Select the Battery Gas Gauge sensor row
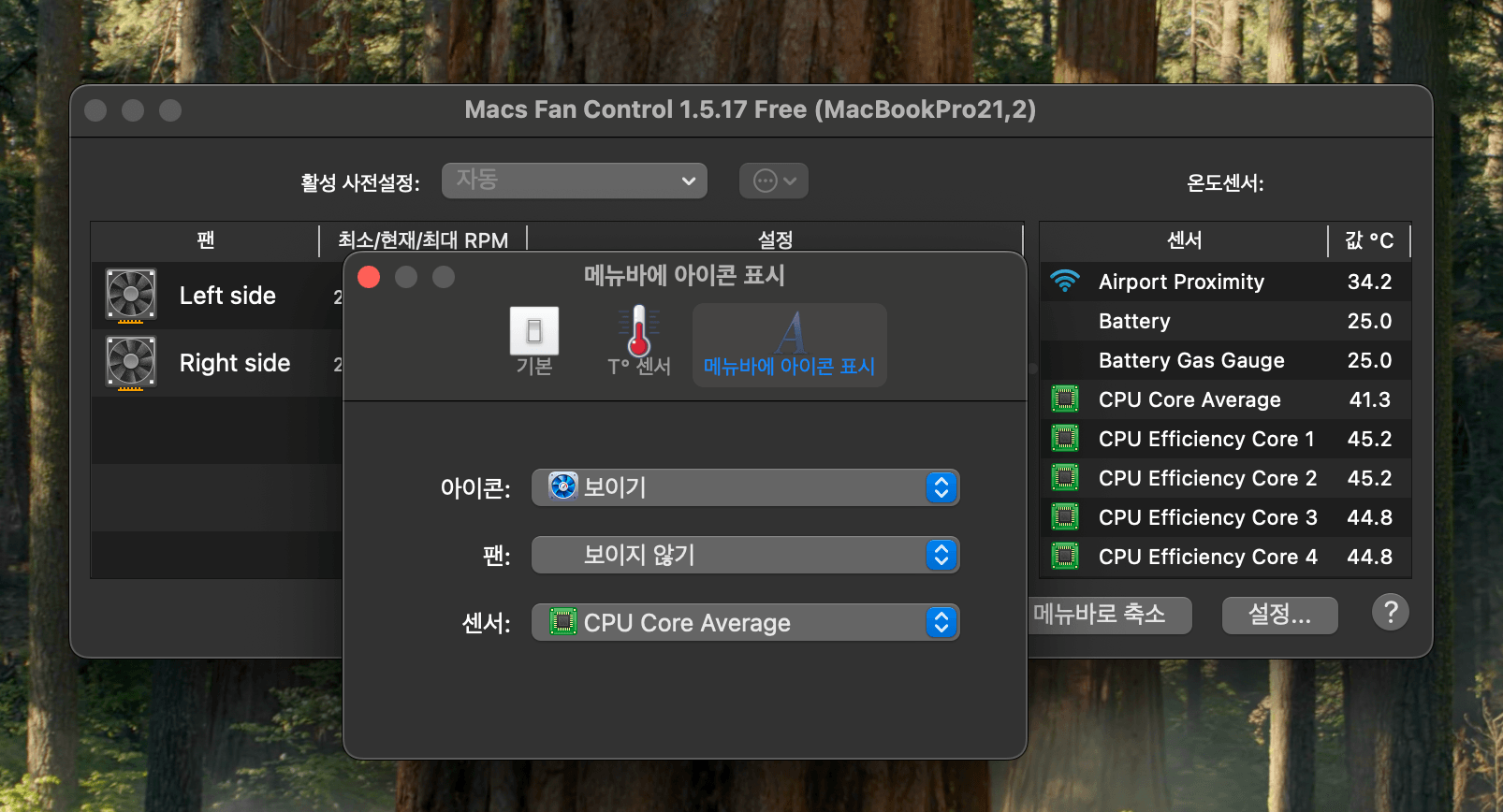This screenshot has width=1503, height=812. 1225,360
